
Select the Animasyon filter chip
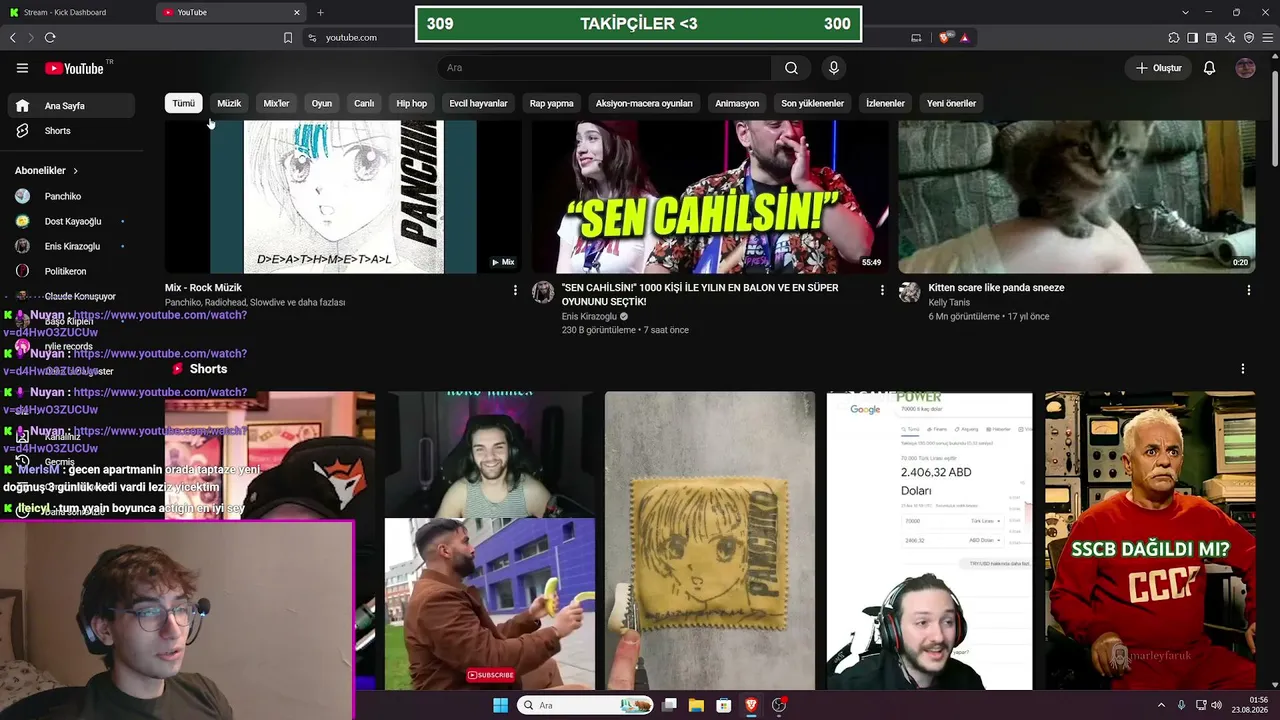click(737, 103)
